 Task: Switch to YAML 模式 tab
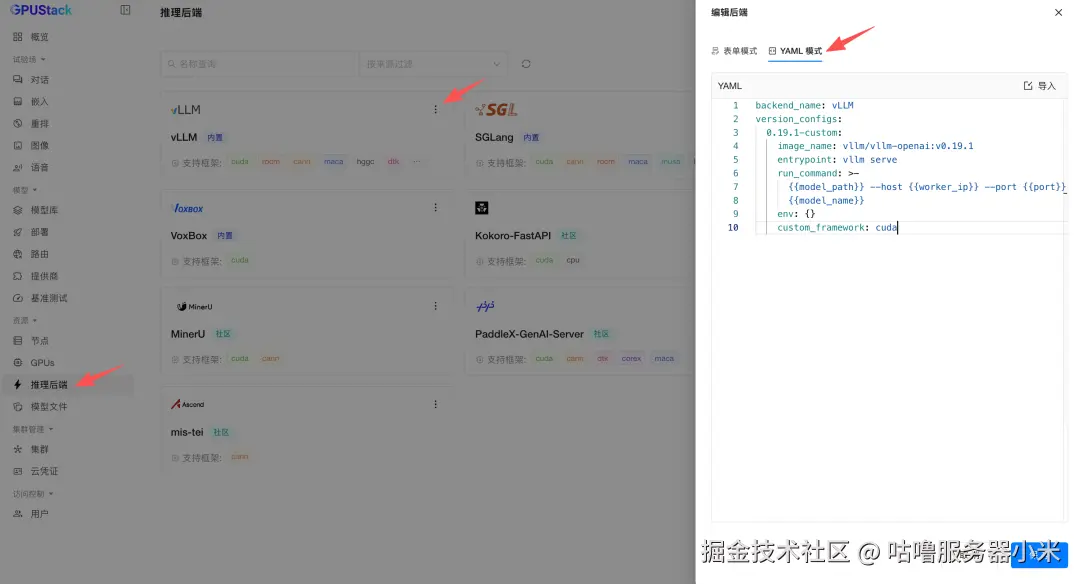(796, 51)
